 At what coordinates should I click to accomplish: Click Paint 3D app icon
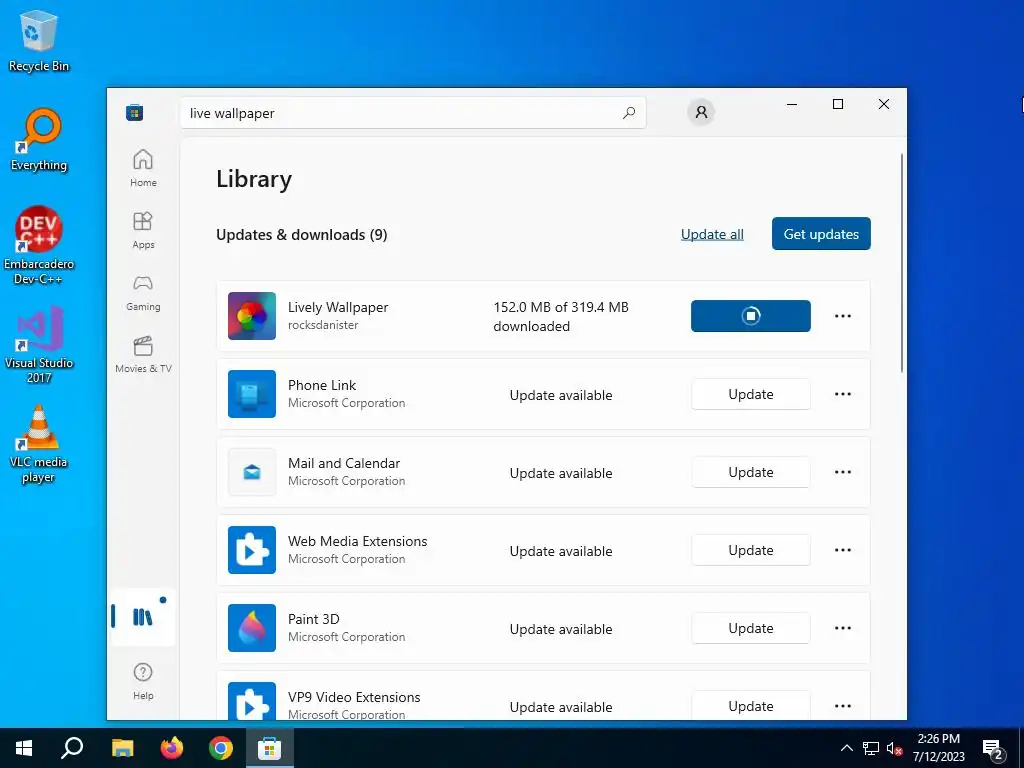coord(251,628)
